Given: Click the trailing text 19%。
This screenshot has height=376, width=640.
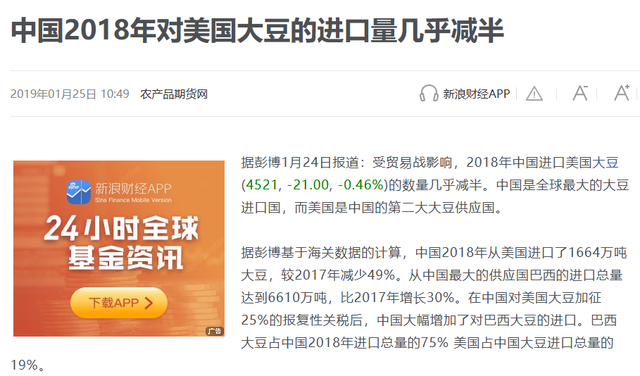Looking at the screenshot, I should (x=28, y=365).
